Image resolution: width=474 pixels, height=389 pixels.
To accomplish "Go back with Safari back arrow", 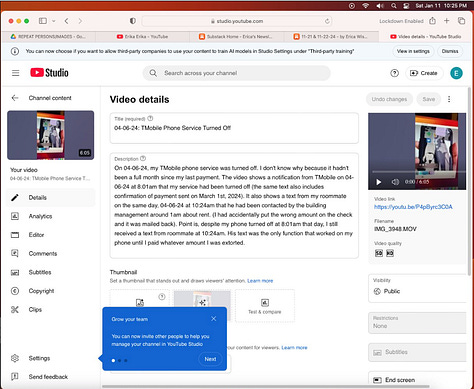I will pos(66,21).
